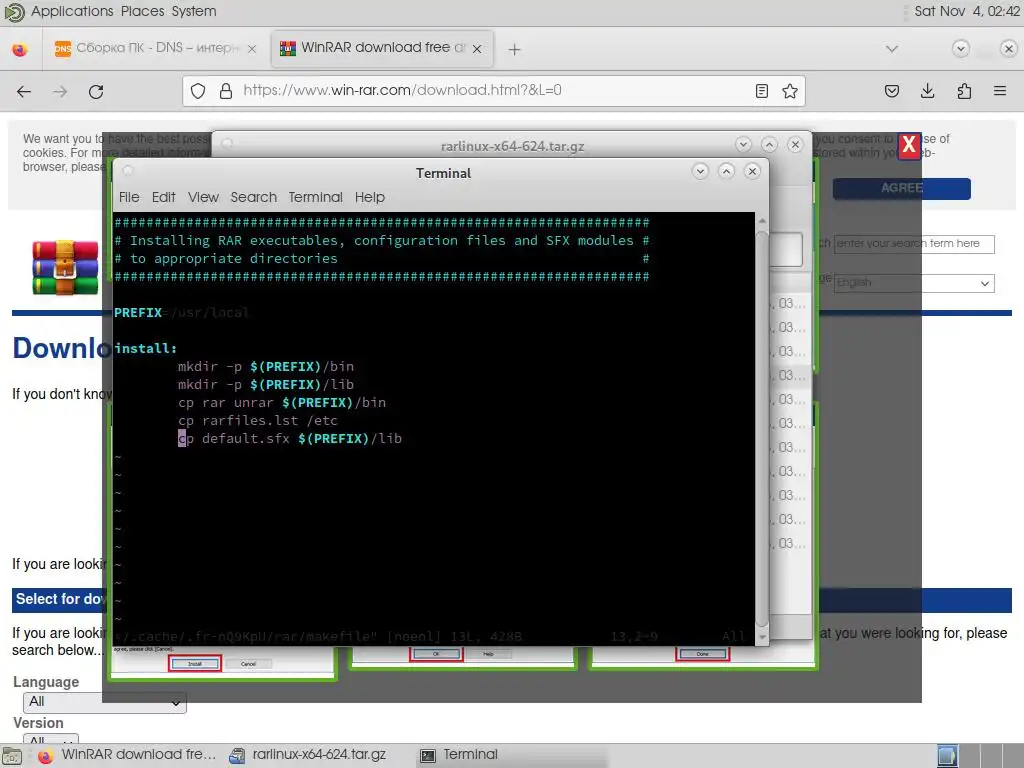The width and height of the screenshot is (1024, 768).
Task: Close the WinRAR download free tab
Action: pos(477,49)
